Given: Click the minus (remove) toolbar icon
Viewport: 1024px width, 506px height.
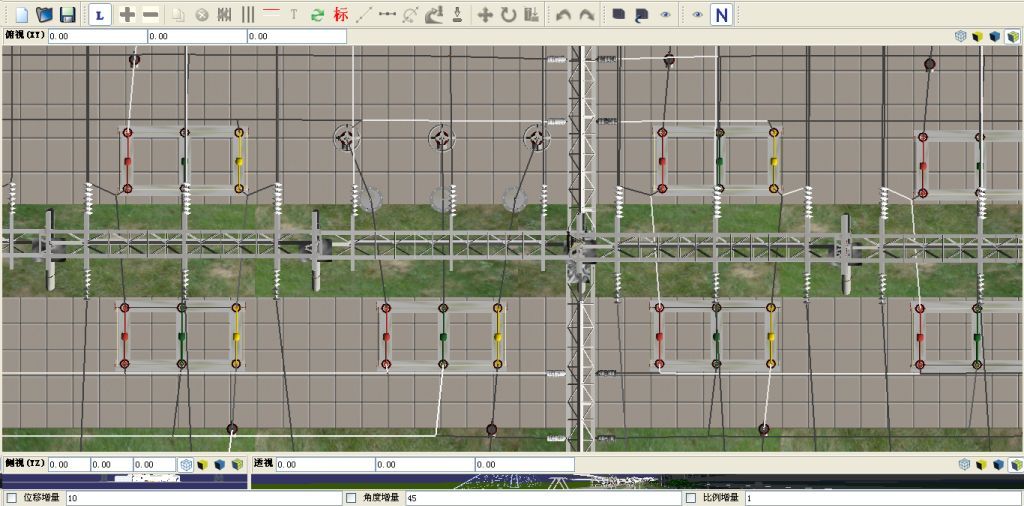Looking at the screenshot, I should coord(150,15).
